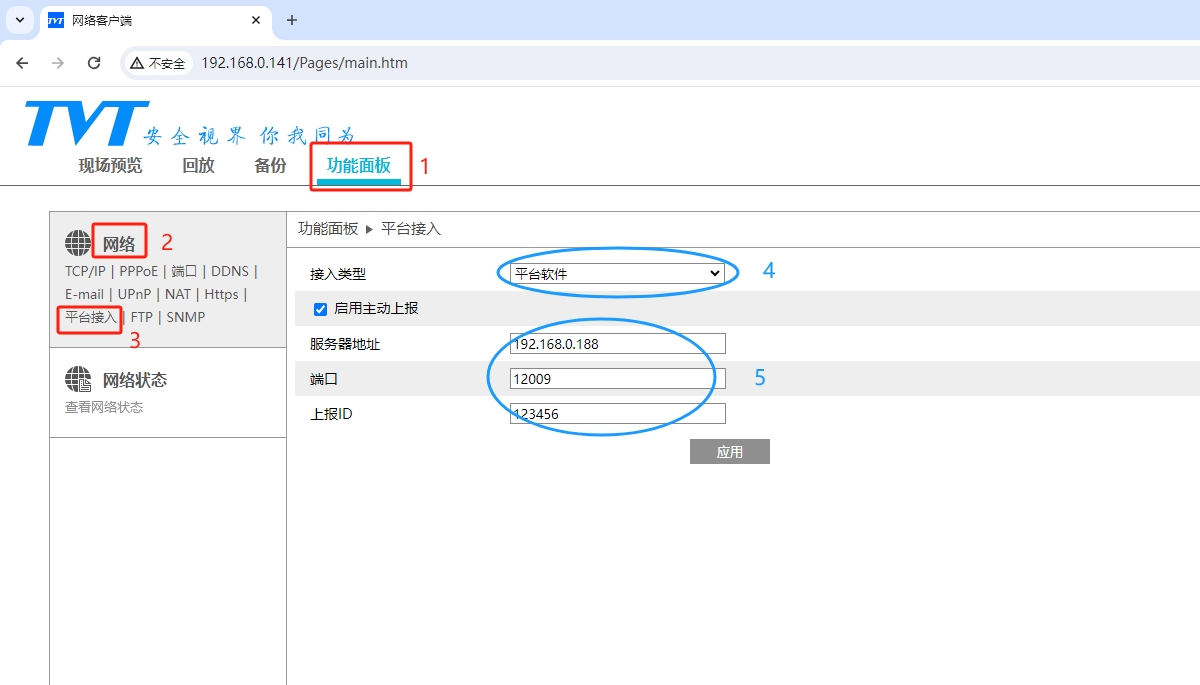Click the 服务器地址 input field
The image size is (1200, 685).
pos(617,344)
